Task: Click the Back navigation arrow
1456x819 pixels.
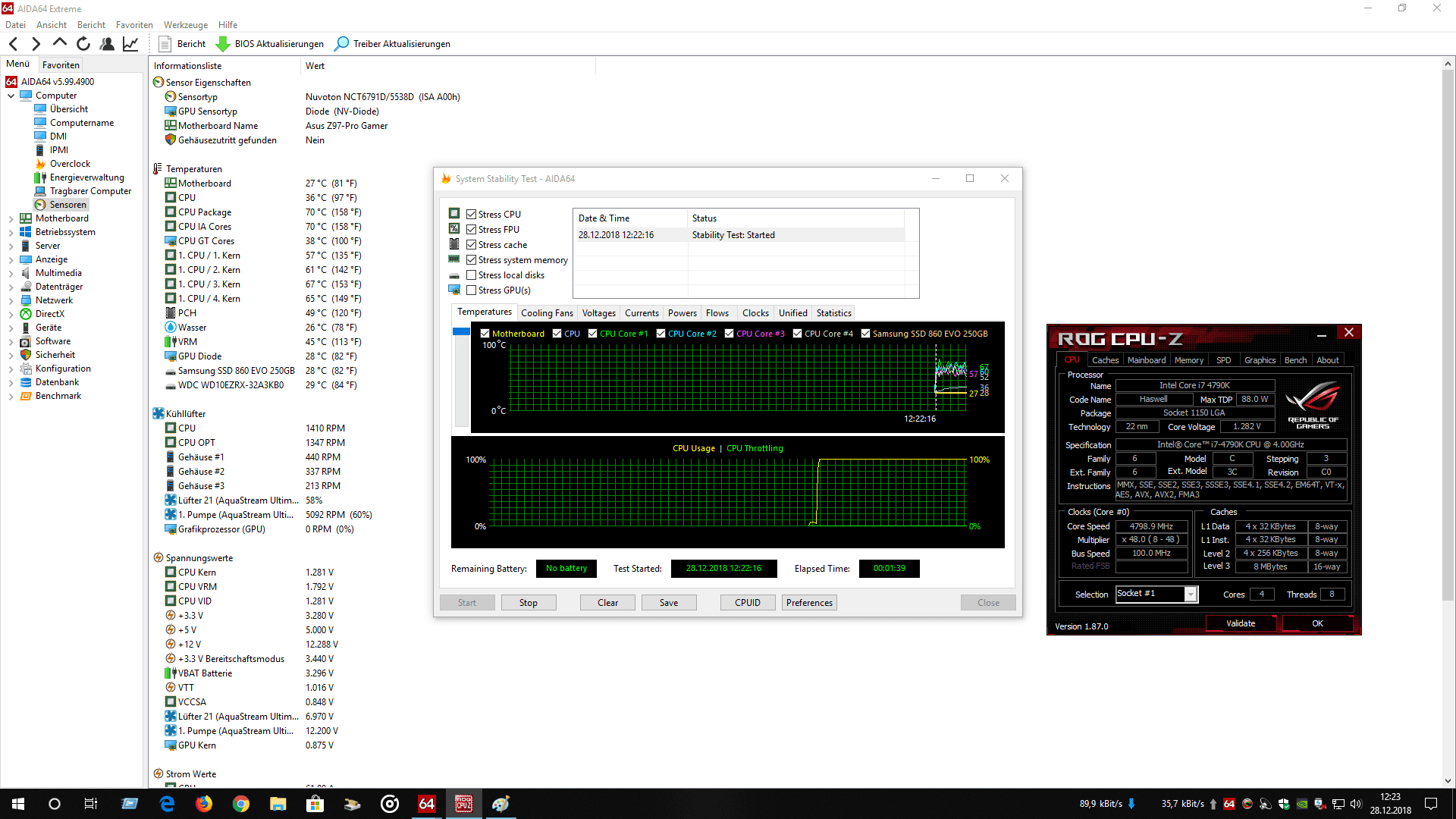Action: (14, 44)
